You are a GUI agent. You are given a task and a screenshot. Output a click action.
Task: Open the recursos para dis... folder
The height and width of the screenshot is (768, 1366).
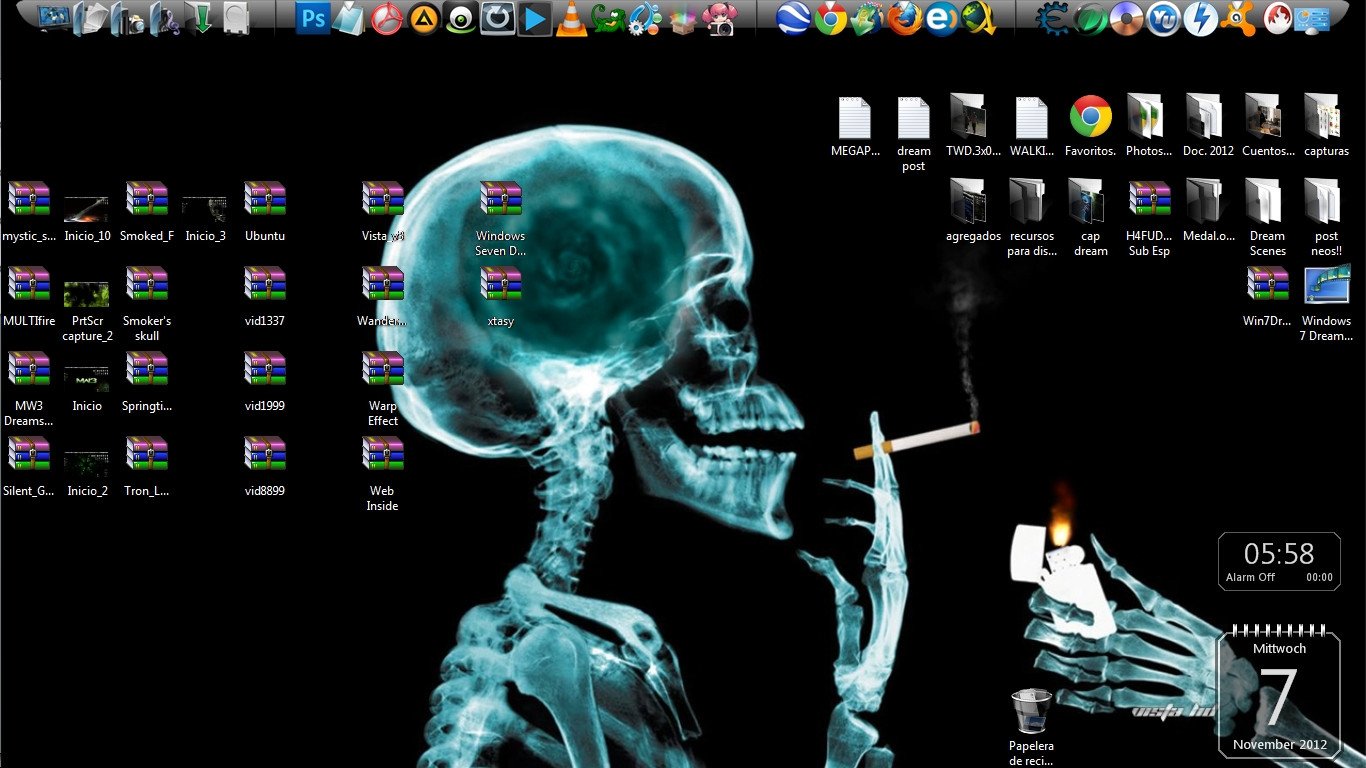(1031, 219)
